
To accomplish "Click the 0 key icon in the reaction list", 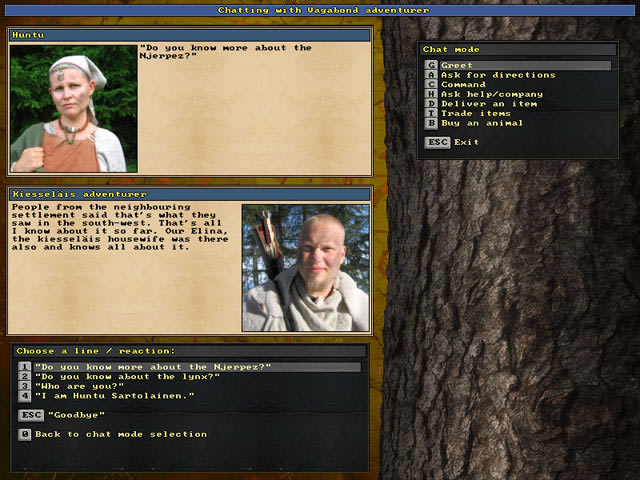I will (25, 434).
